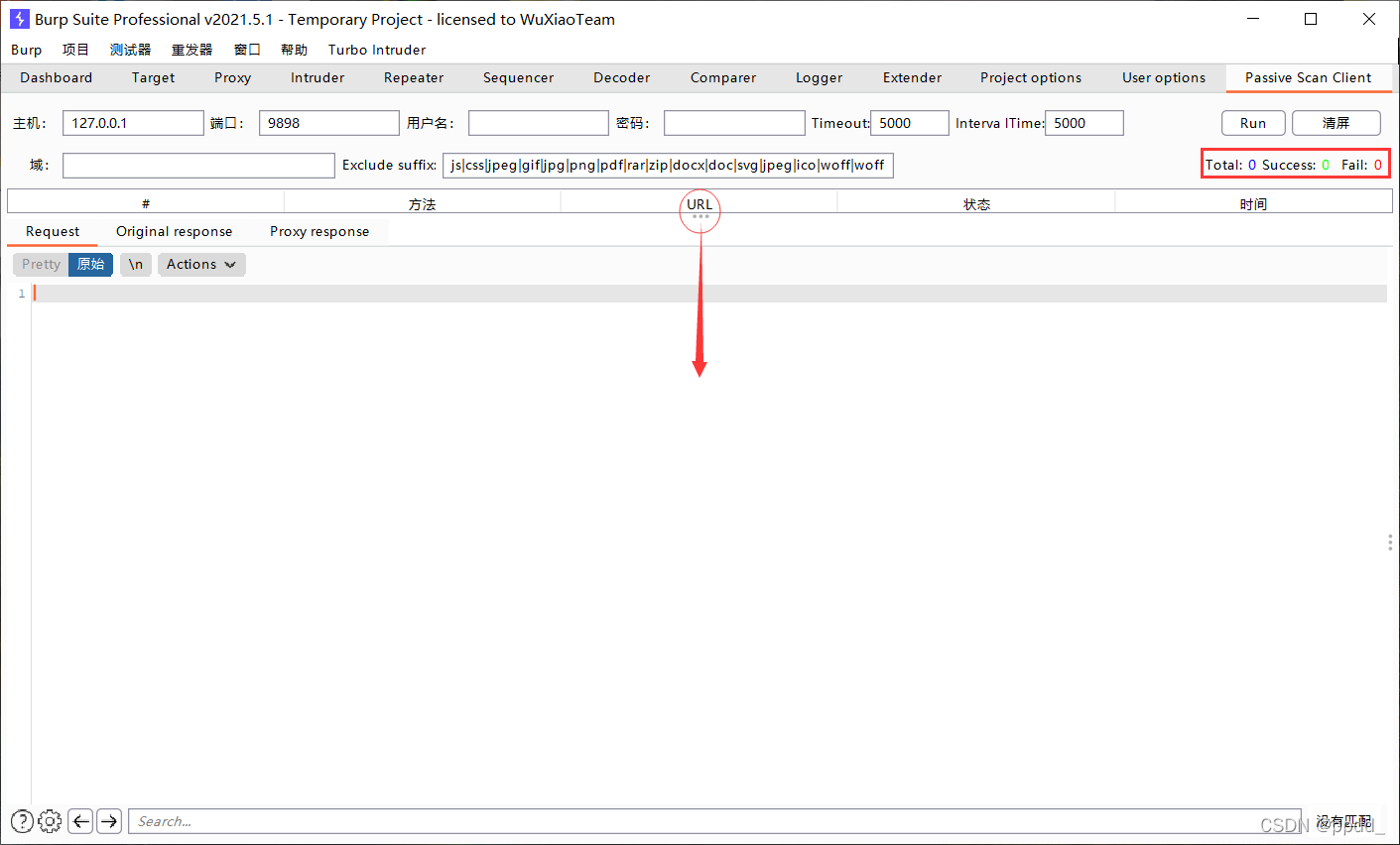Focus the 端口 port field 9898
This screenshot has width=1400, height=845.
pyautogui.click(x=329, y=123)
